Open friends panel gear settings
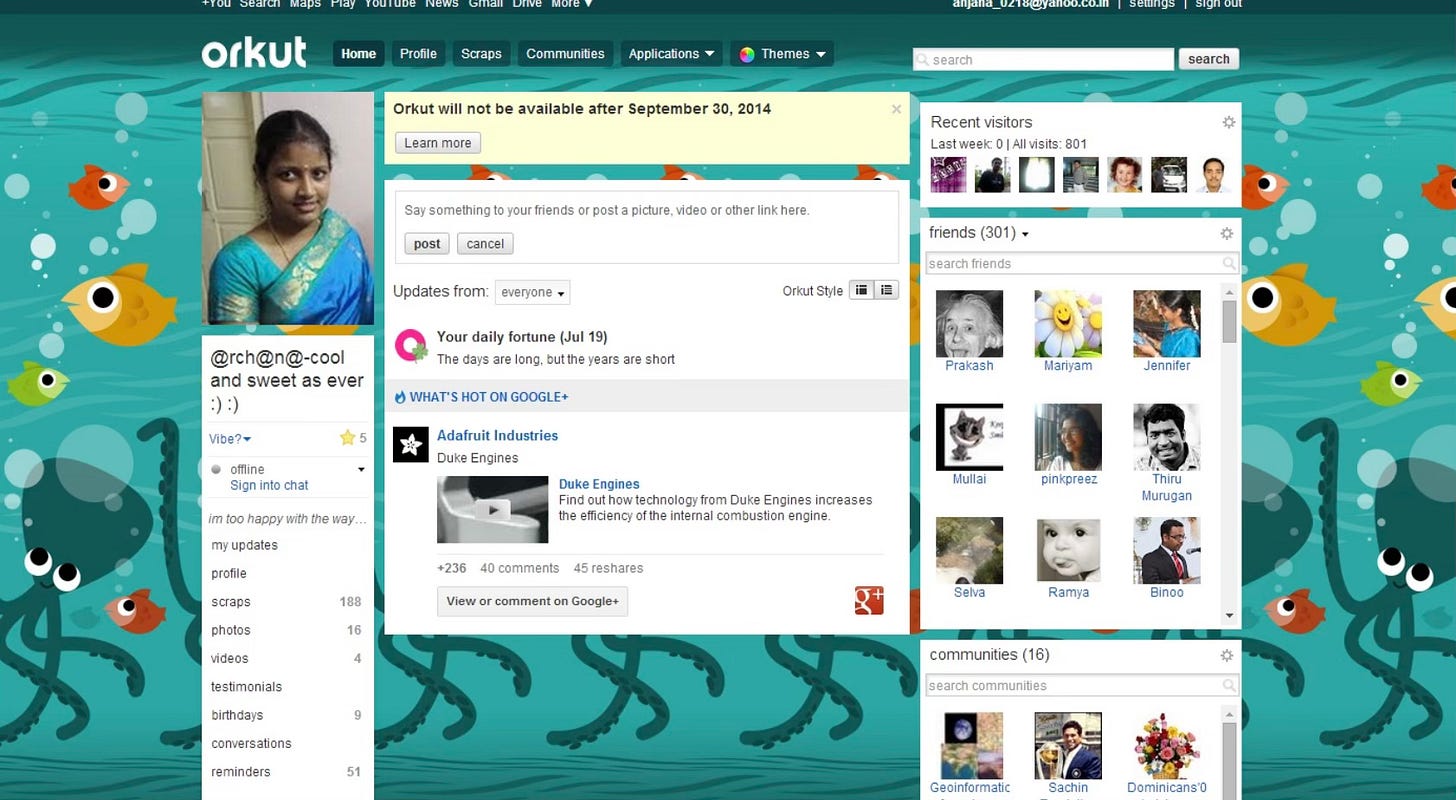The width and height of the screenshot is (1456, 800). tap(1227, 233)
